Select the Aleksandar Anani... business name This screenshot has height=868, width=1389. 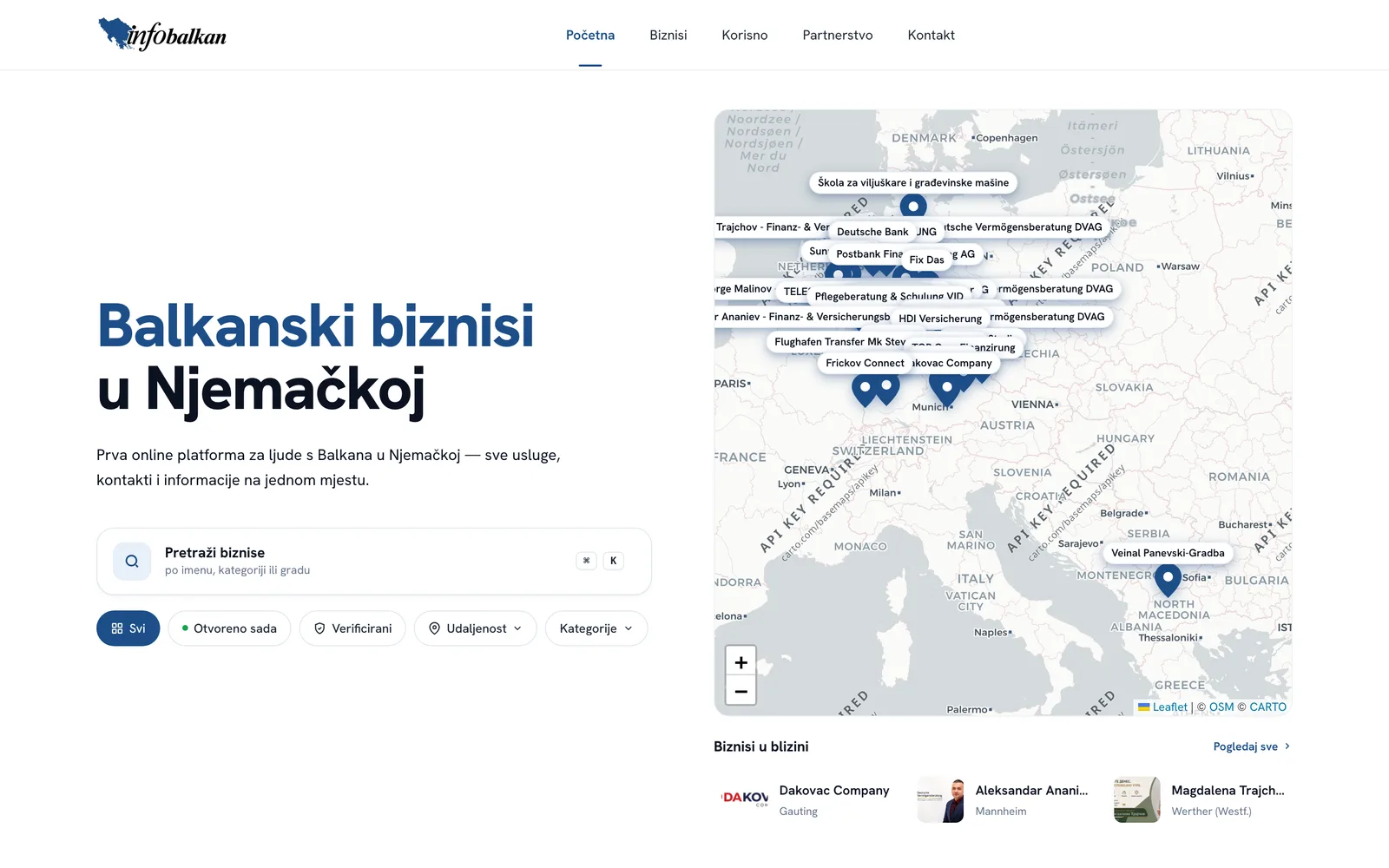[1031, 791]
